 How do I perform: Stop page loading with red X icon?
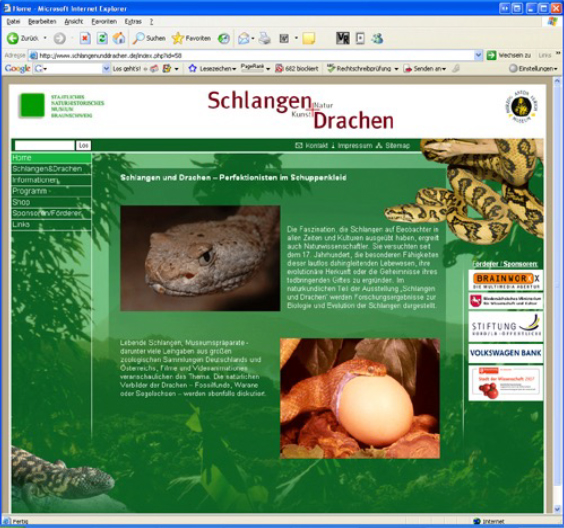[85, 38]
